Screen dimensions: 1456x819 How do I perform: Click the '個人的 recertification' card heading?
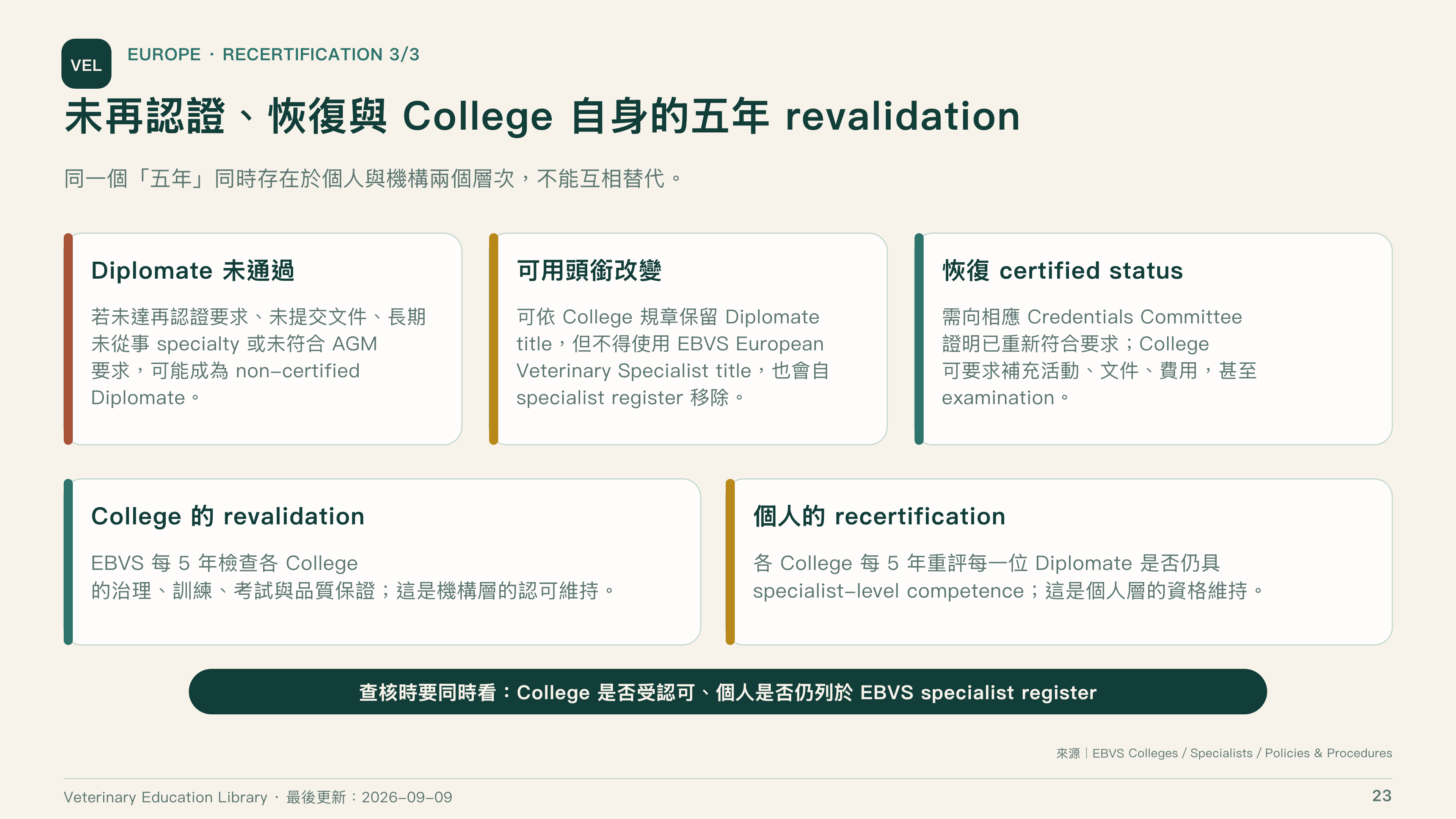click(x=880, y=516)
